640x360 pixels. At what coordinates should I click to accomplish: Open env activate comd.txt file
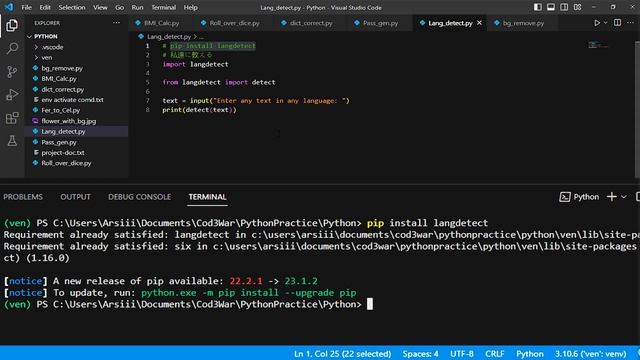(x=77, y=100)
